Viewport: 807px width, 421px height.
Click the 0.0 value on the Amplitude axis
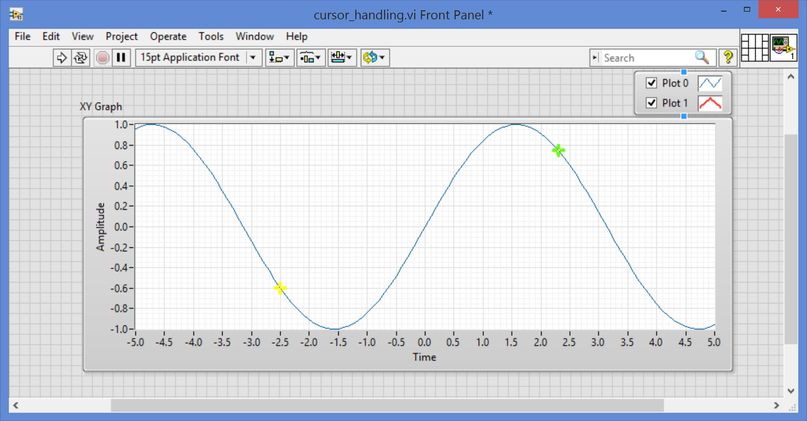[x=121, y=227]
